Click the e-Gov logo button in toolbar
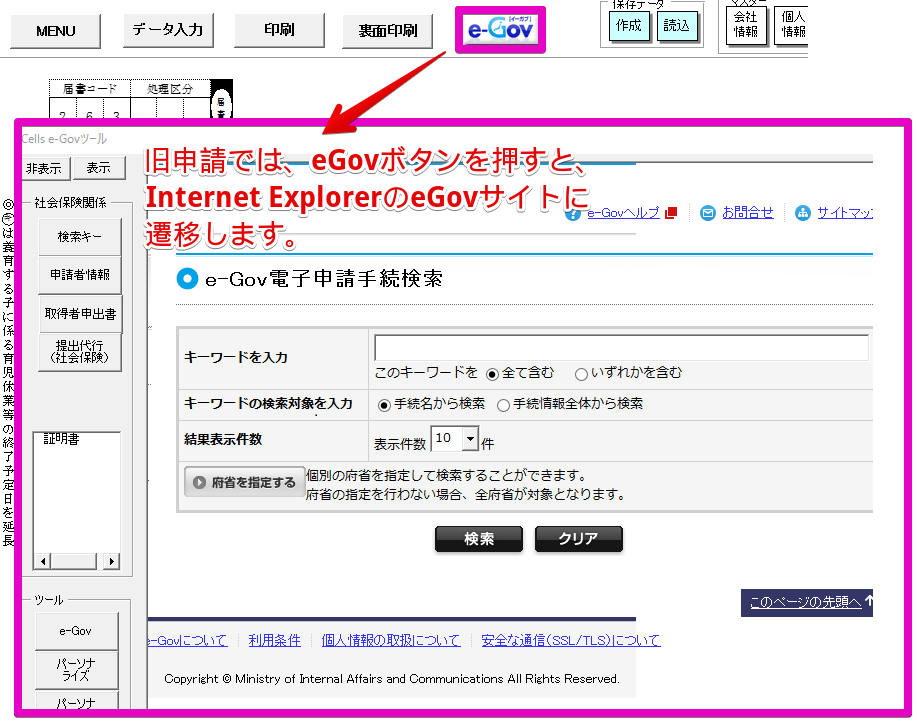 pyautogui.click(x=500, y=29)
